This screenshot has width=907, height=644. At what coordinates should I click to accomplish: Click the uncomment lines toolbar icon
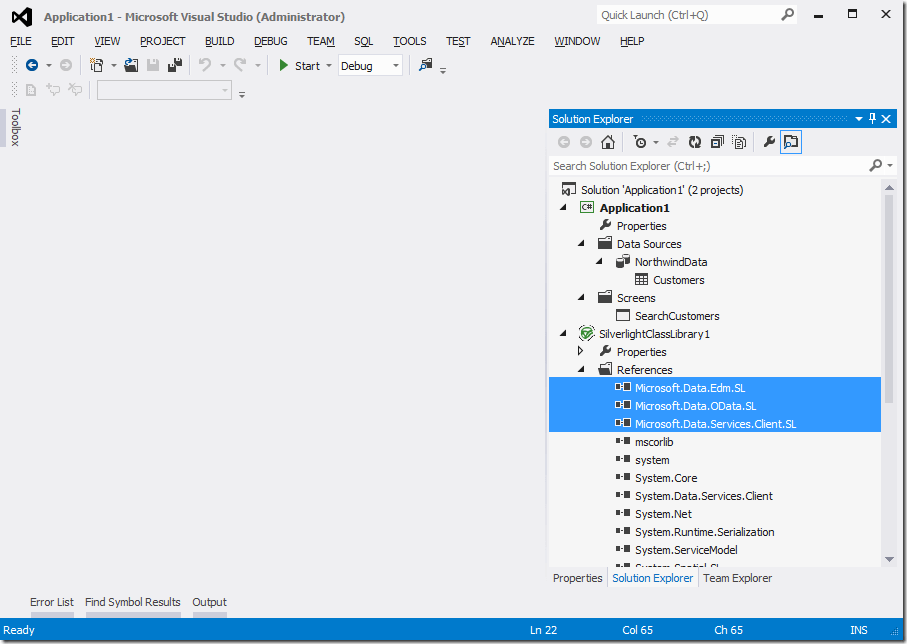pyautogui.click(x=75, y=90)
